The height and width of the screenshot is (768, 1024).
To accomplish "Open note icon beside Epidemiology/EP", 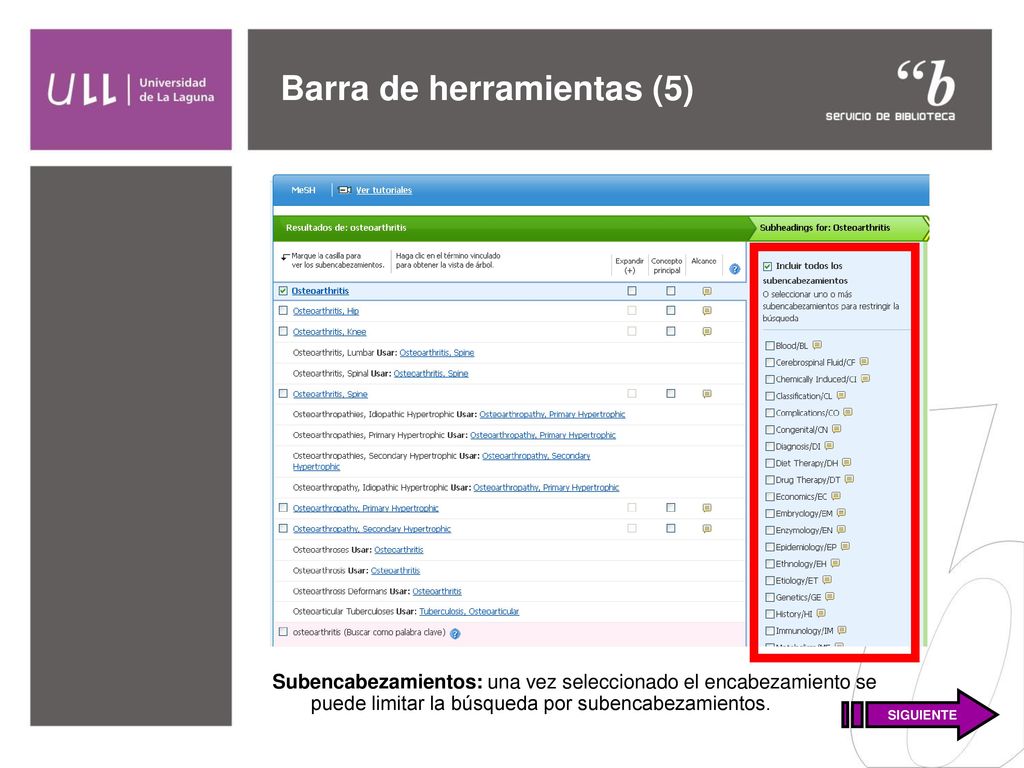I will point(845,547).
